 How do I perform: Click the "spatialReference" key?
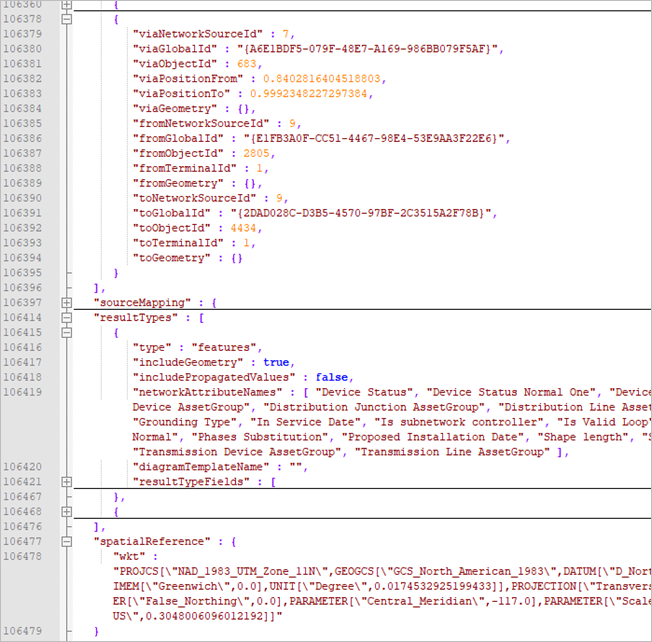152,542
